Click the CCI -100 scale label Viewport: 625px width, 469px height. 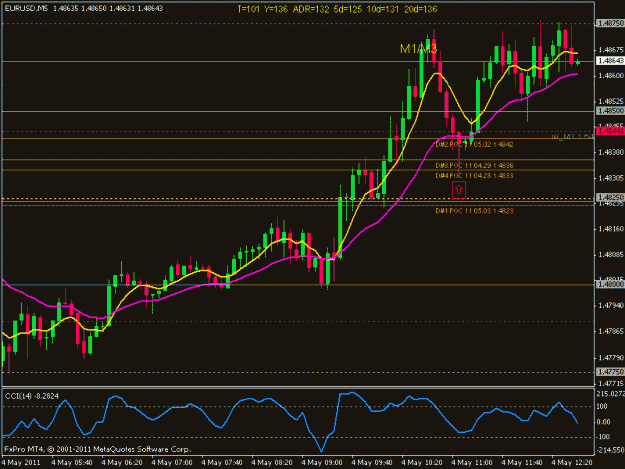603,437
